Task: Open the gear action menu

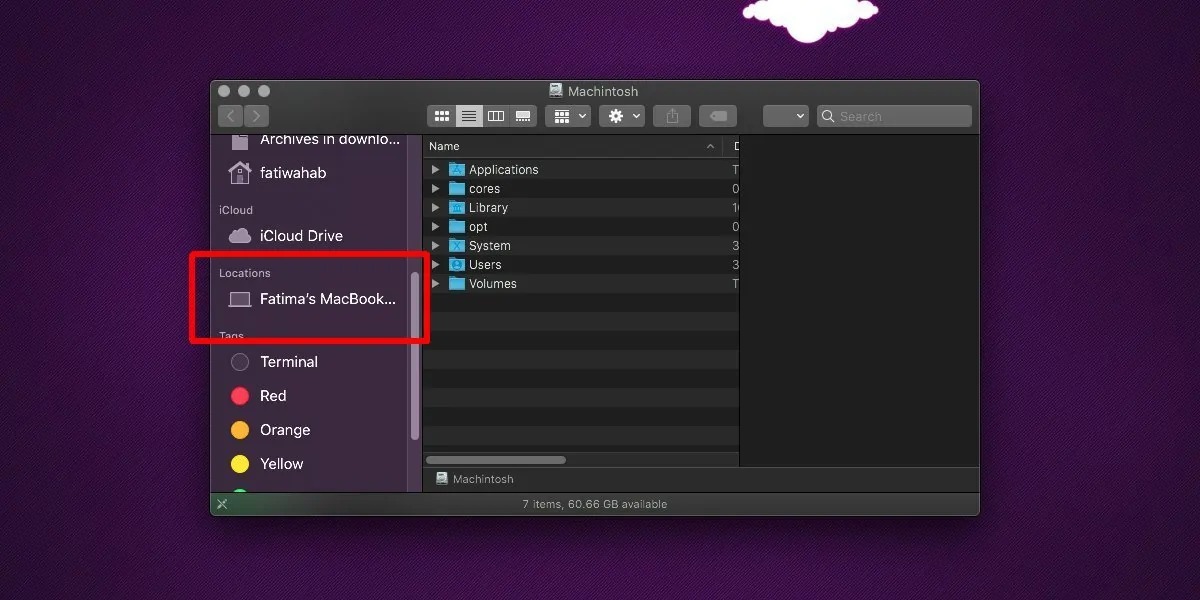Action: 622,116
